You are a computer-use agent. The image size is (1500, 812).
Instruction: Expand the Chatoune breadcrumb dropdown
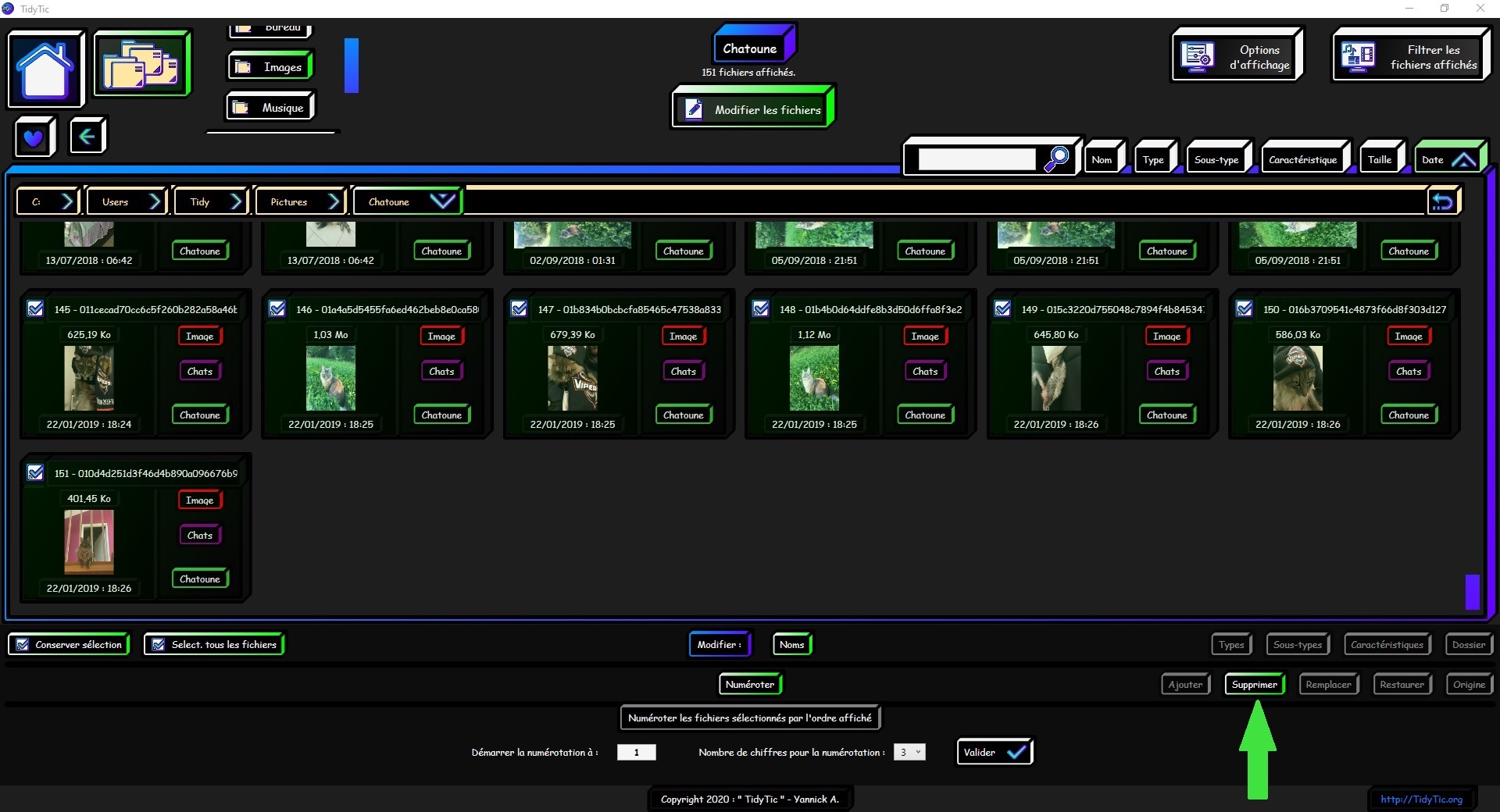click(442, 201)
